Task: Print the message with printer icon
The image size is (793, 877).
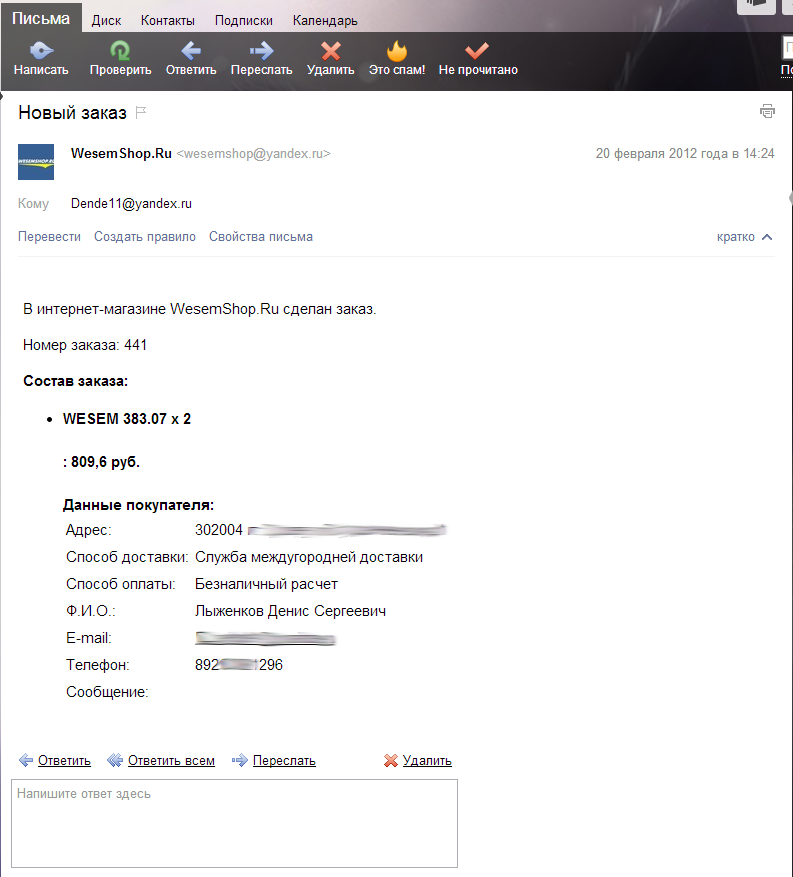Action: pos(767,111)
